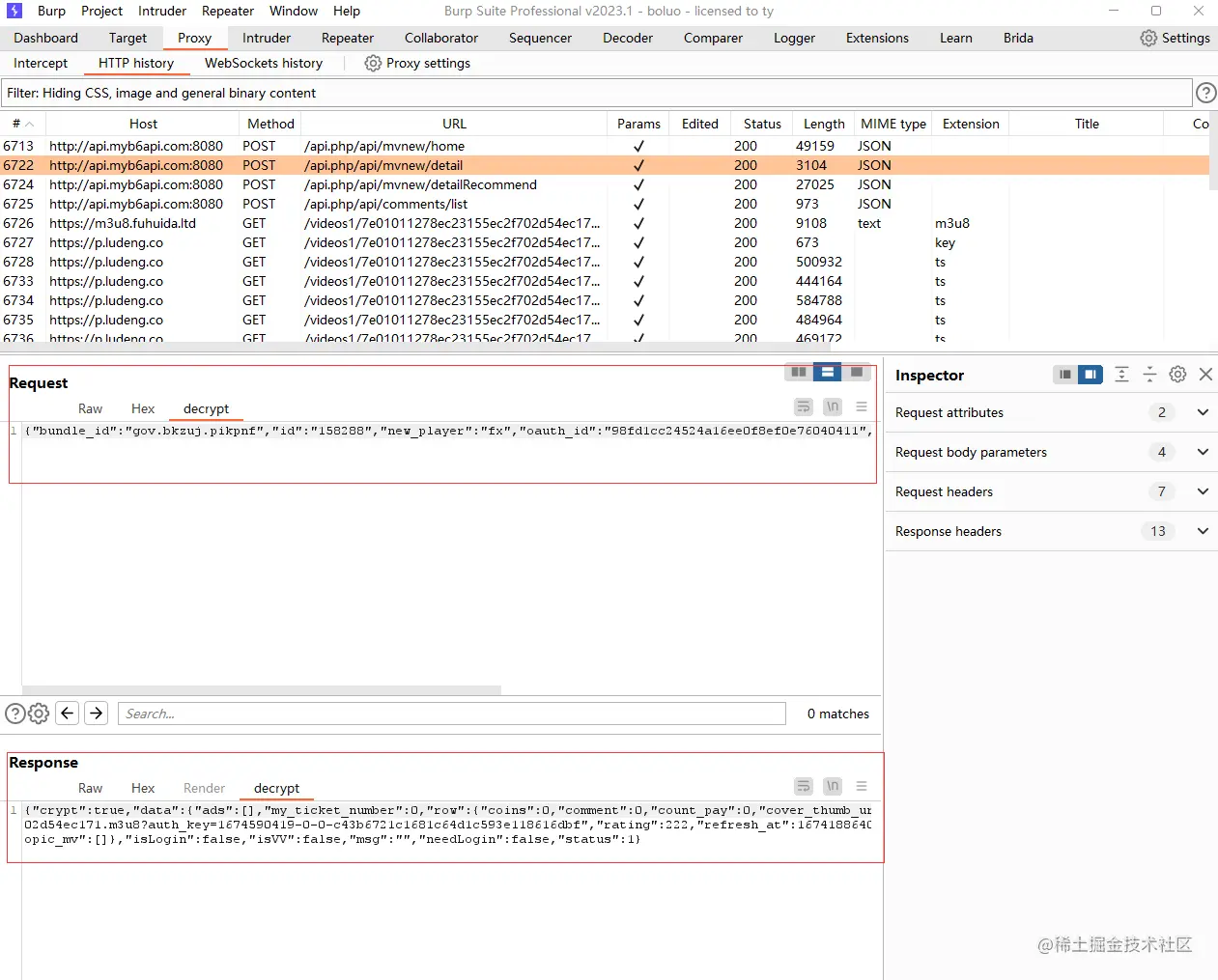Click the search help question mark icon
The image size is (1218, 980).
(x=15, y=714)
